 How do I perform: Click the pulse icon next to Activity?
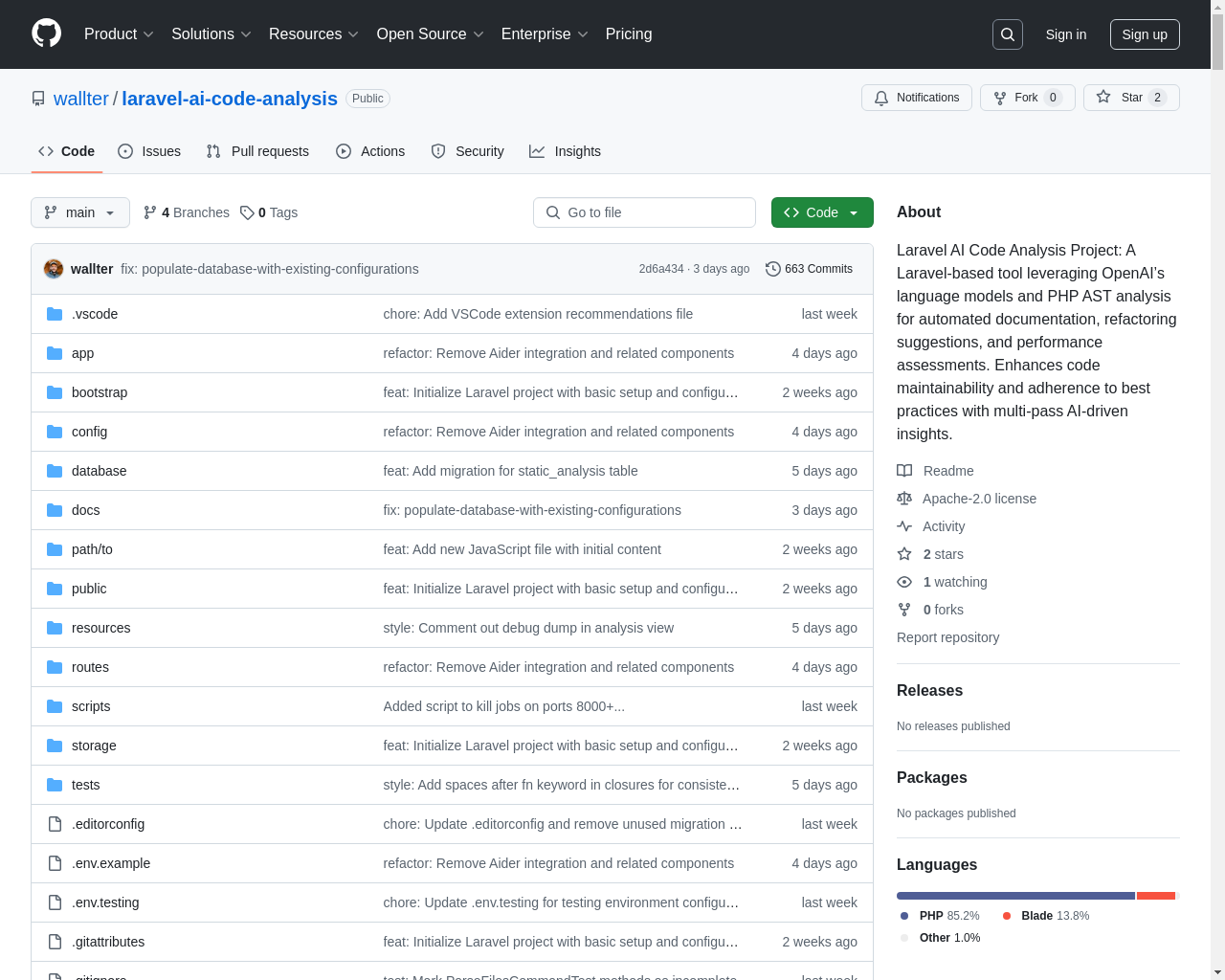904,526
